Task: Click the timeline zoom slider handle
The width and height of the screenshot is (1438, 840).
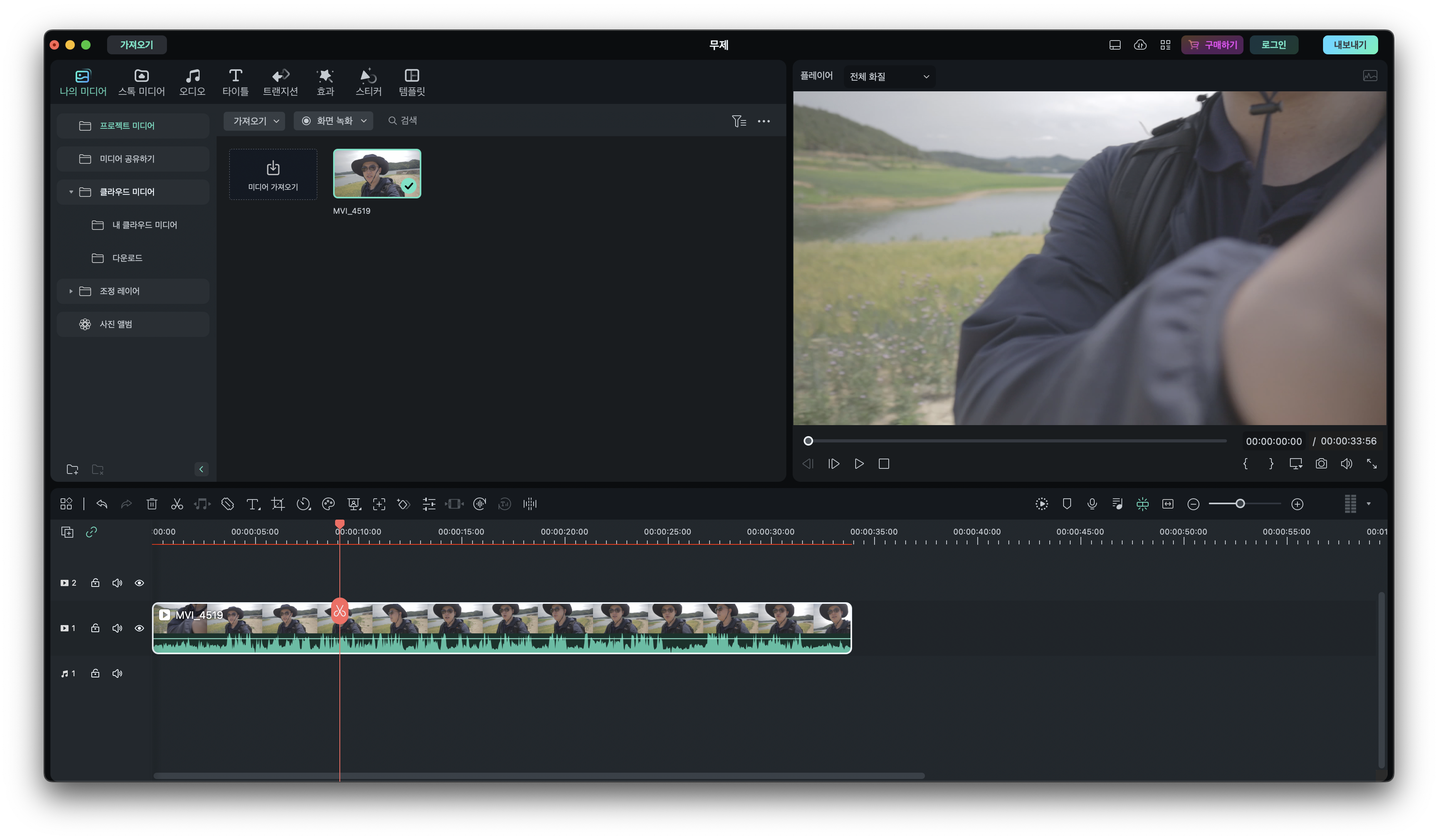Action: tap(1240, 504)
